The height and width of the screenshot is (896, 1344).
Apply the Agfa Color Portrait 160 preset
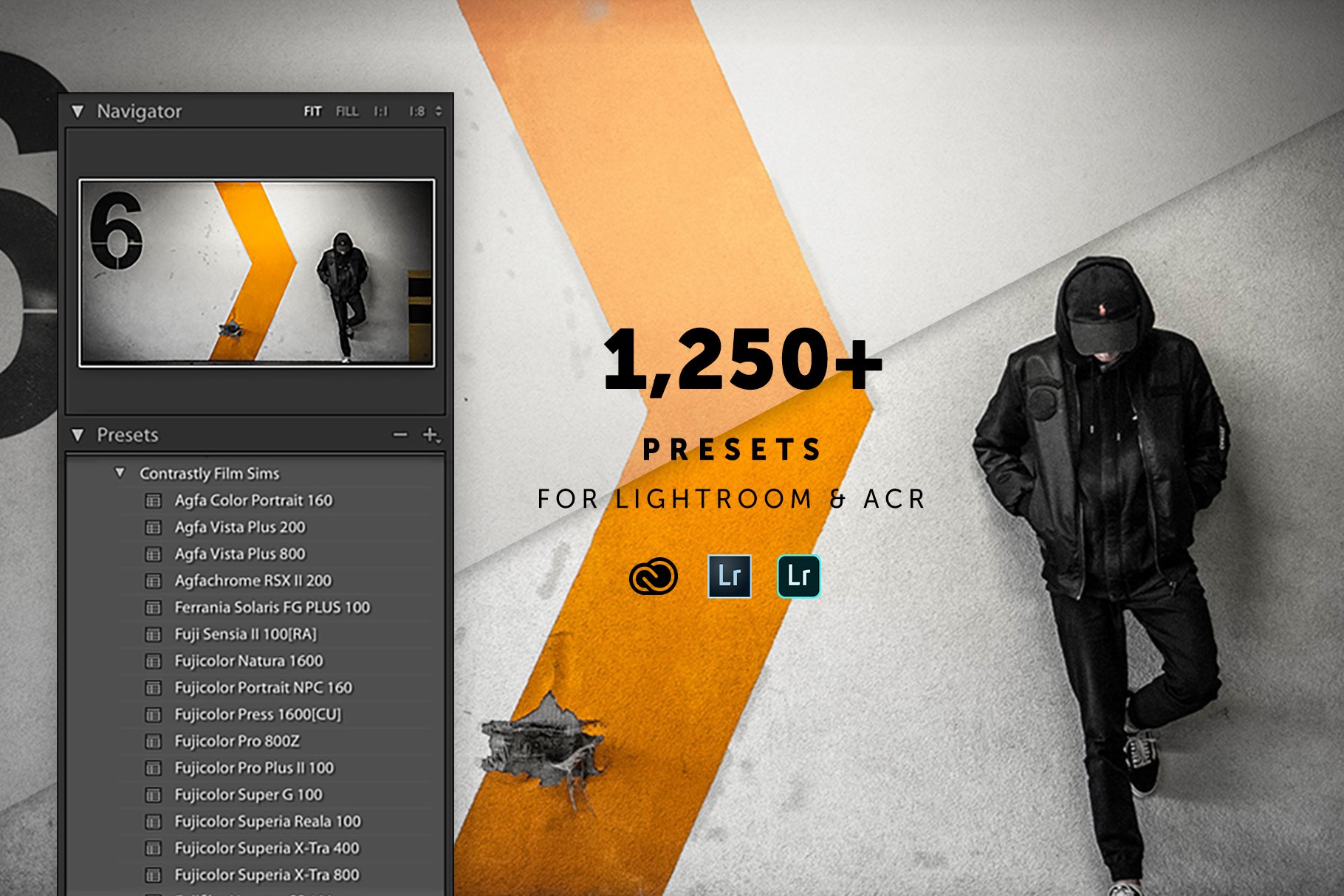tap(253, 500)
